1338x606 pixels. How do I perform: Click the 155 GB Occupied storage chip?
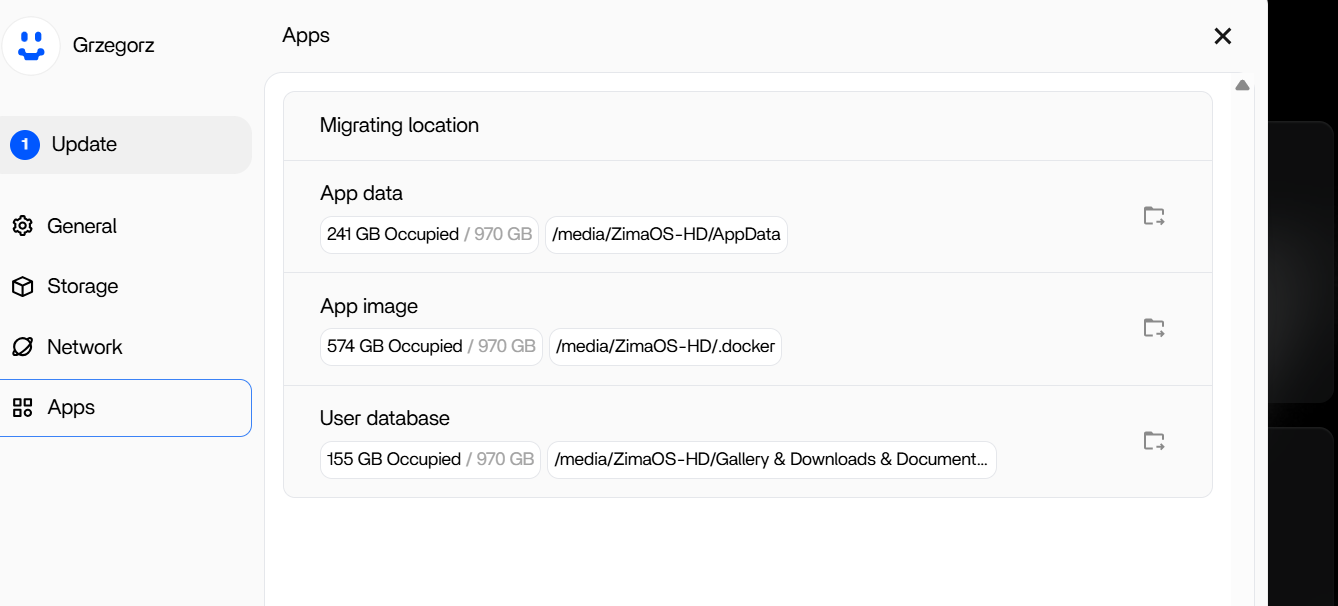(430, 460)
